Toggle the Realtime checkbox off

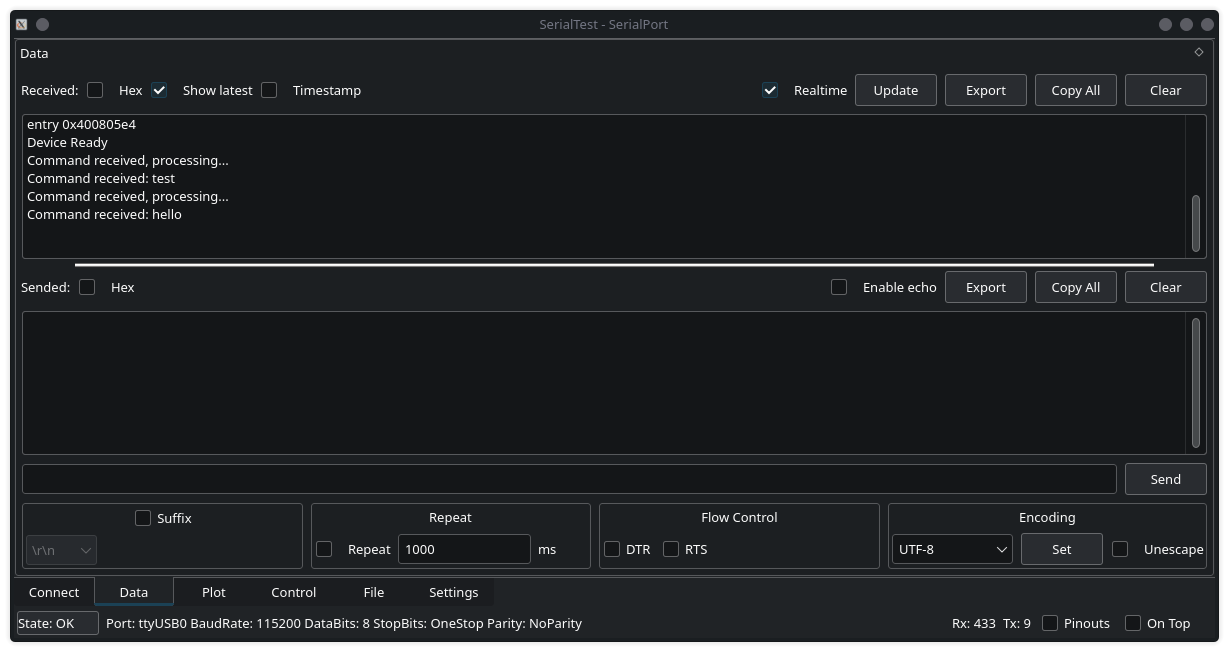click(770, 90)
